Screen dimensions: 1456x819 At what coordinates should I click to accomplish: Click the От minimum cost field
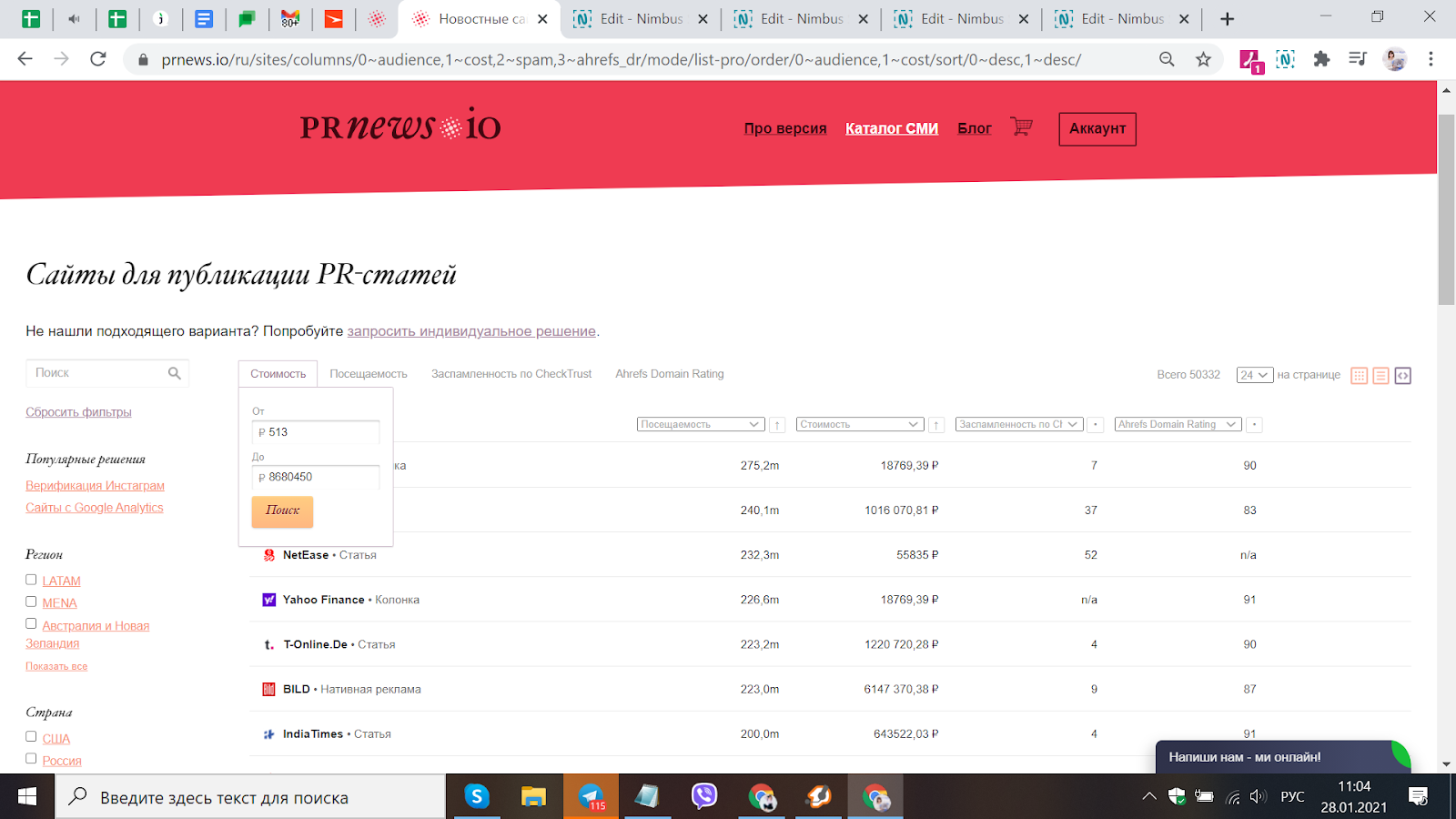[316, 432]
